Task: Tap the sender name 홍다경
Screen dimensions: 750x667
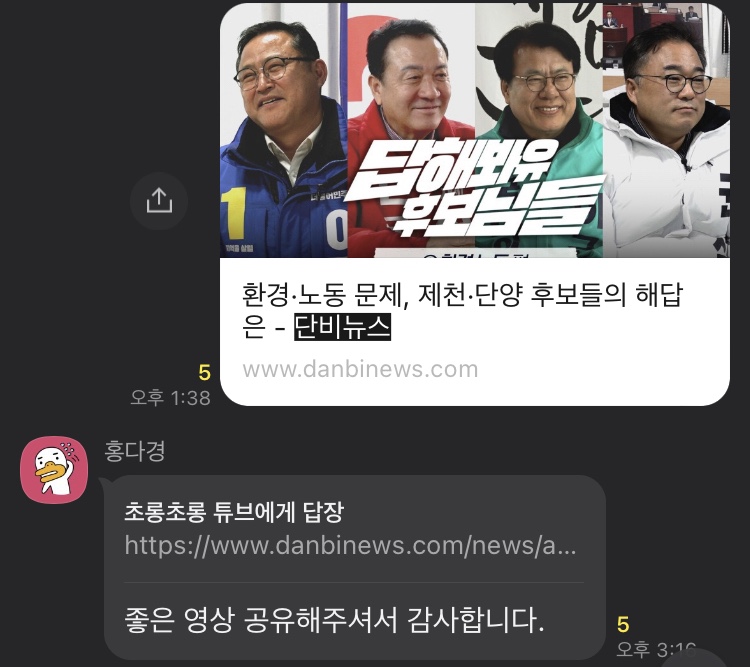Action: (x=135, y=451)
